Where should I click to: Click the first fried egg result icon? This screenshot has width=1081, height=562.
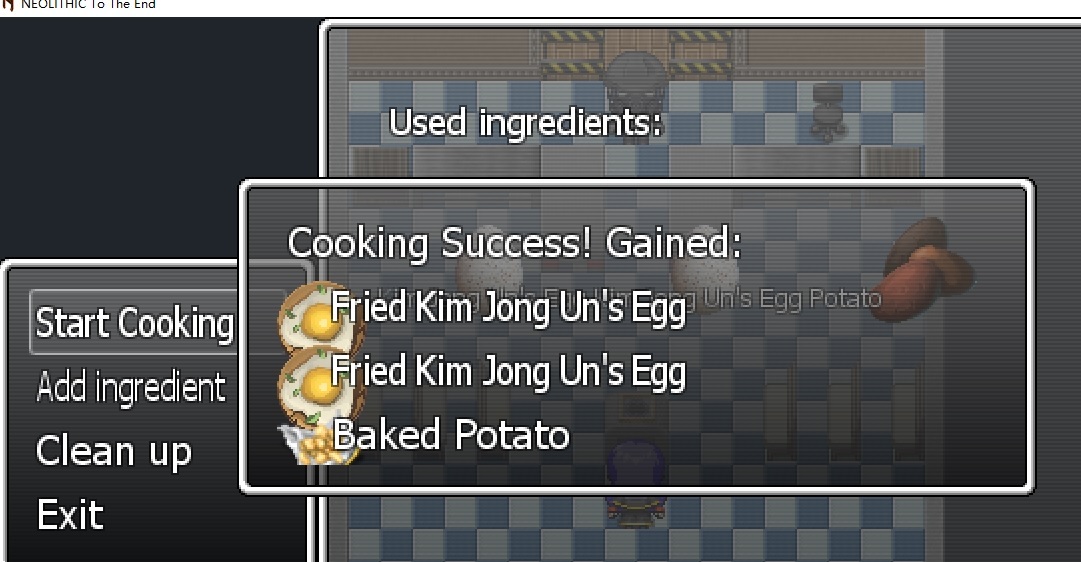[x=321, y=316]
